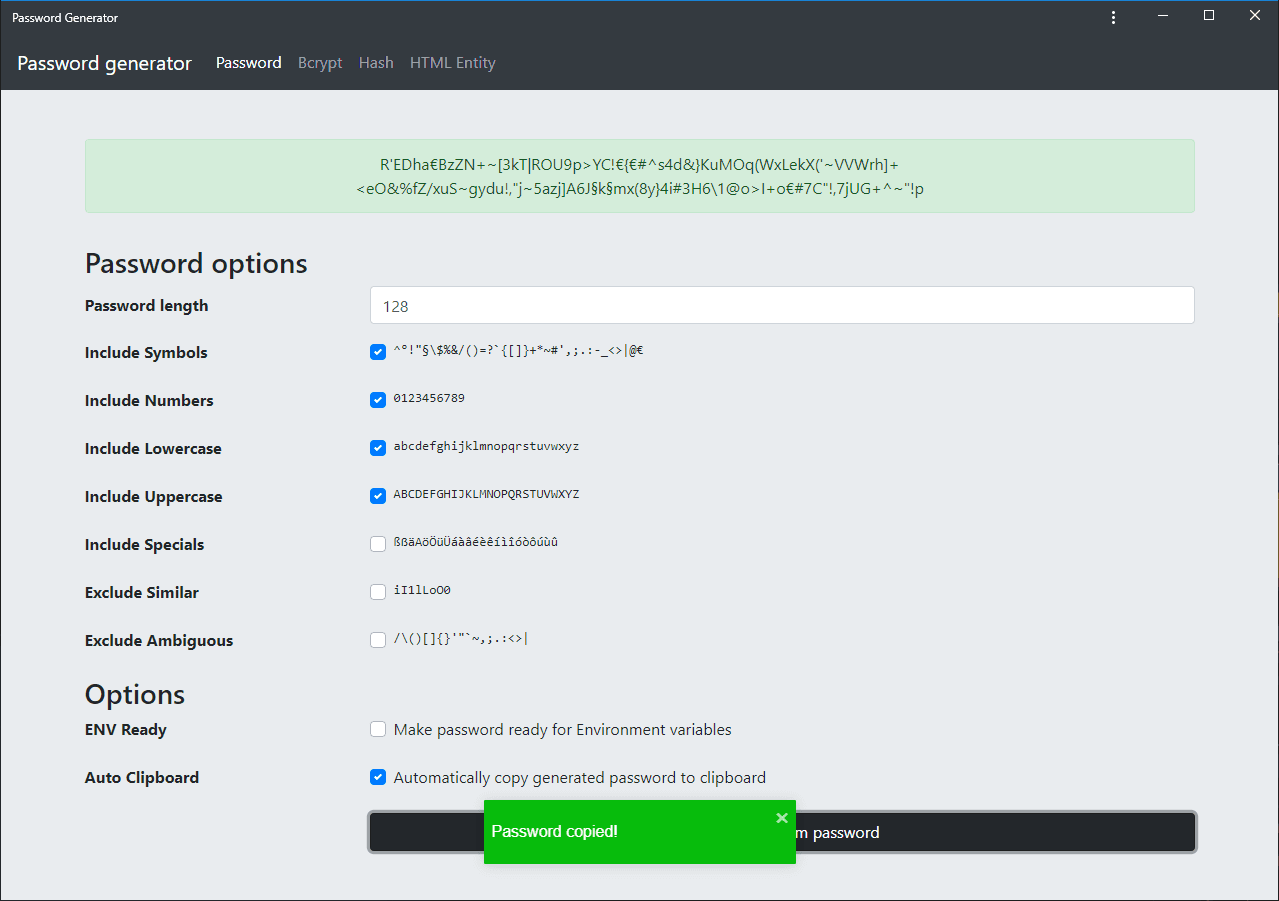
Task: Click the 0123456789 digits text
Action: pyautogui.click(x=429, y=399)
